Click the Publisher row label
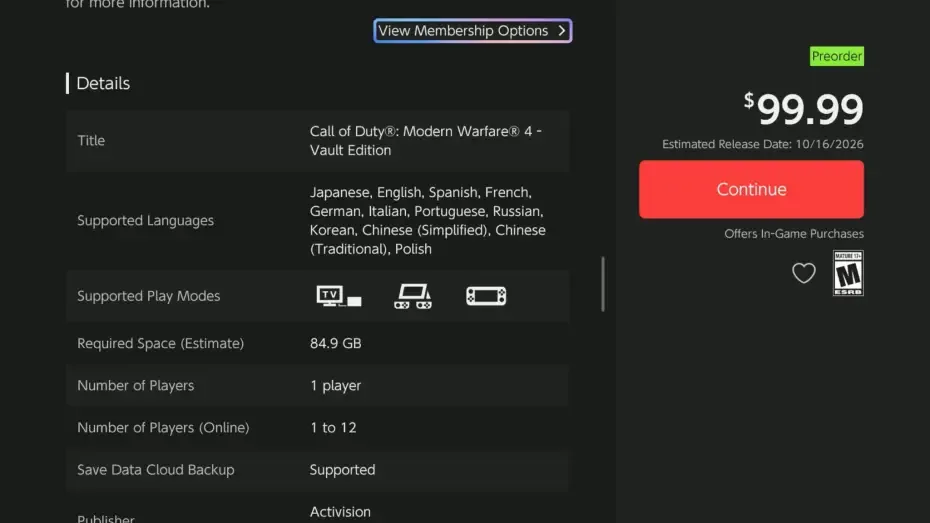The height and width of the screenshot is (523, 930). click(106, 518)
